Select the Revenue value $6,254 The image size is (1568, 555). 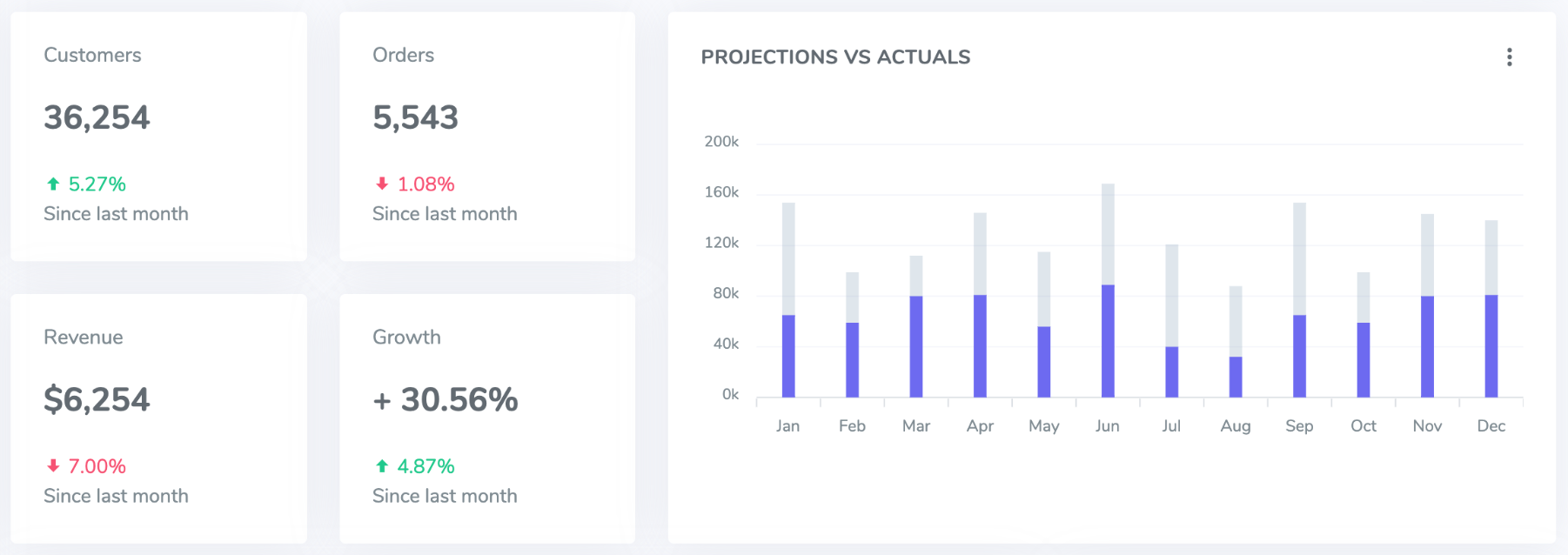(97, 399)
